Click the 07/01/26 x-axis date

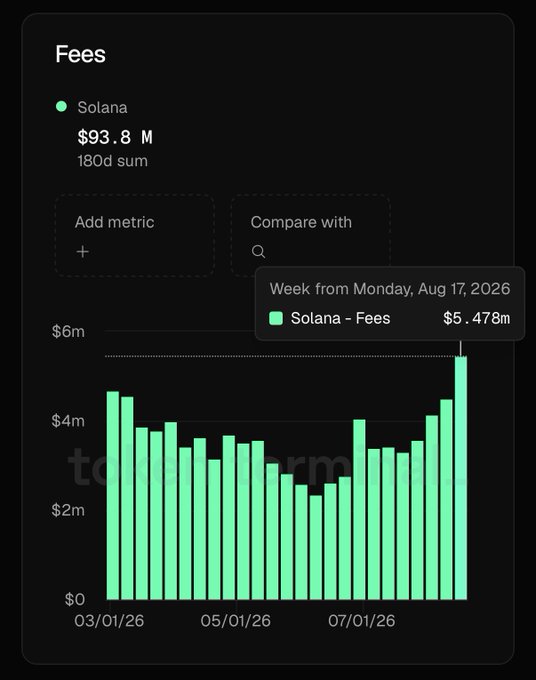[362, 621]
